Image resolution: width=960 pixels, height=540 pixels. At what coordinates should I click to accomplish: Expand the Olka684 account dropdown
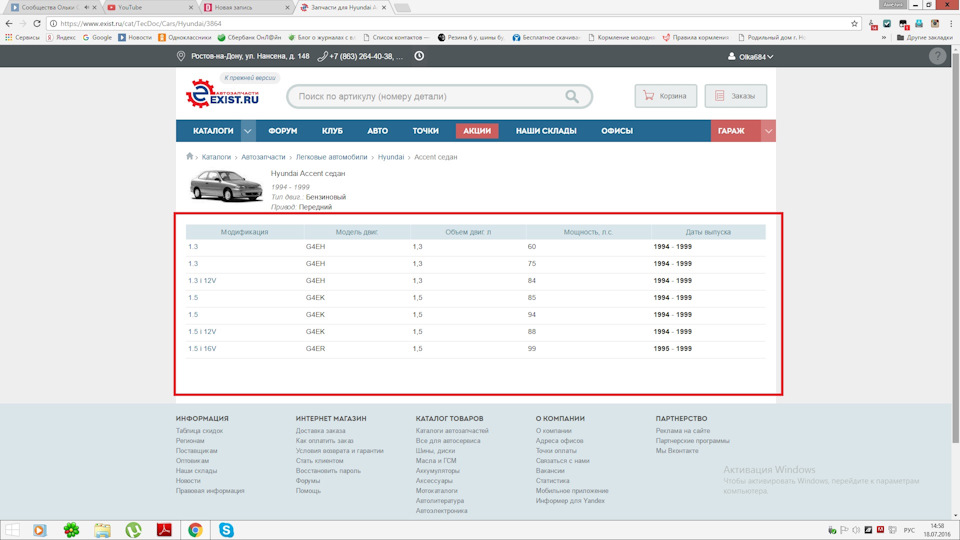[x=770, y=57]
